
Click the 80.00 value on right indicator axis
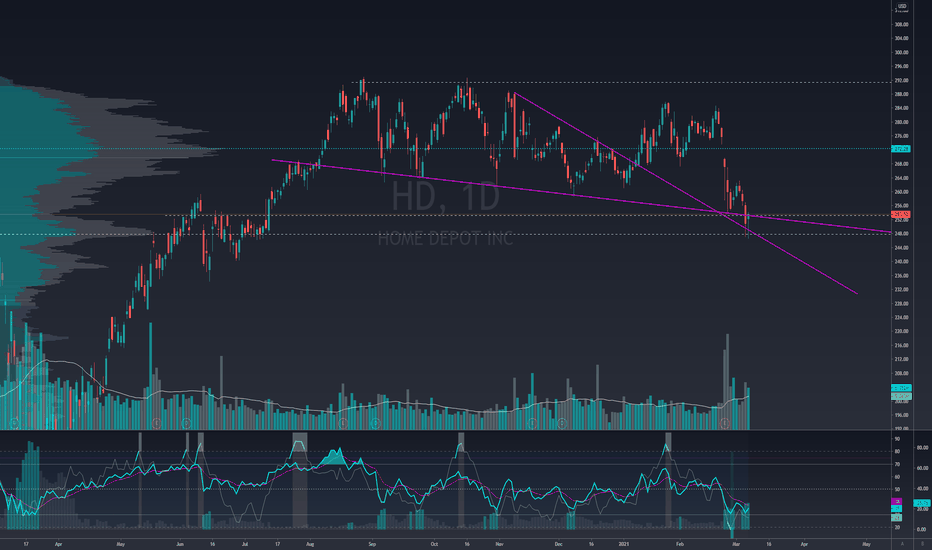tap(922, 447)
